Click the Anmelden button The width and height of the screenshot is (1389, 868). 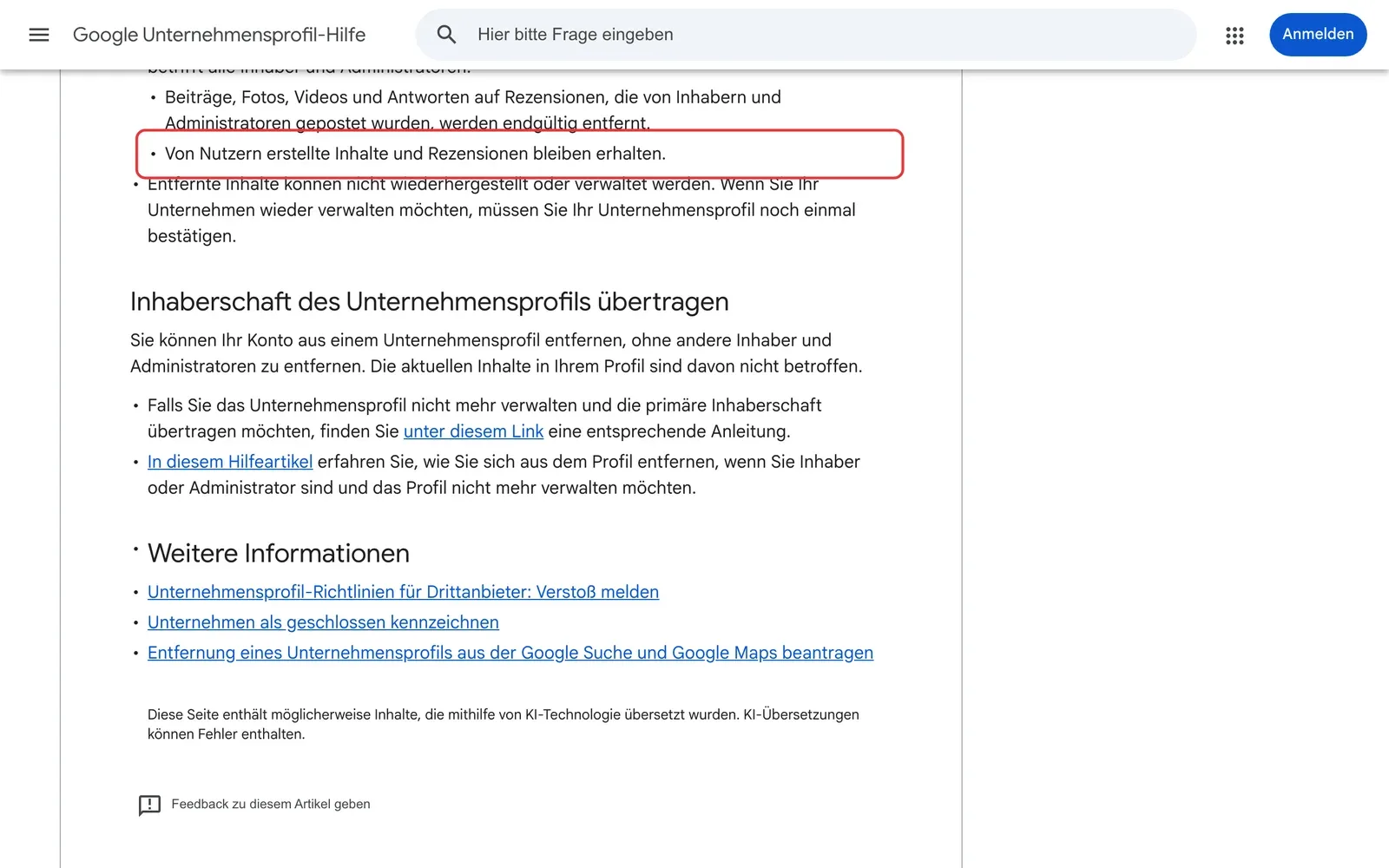point(1318,35)
